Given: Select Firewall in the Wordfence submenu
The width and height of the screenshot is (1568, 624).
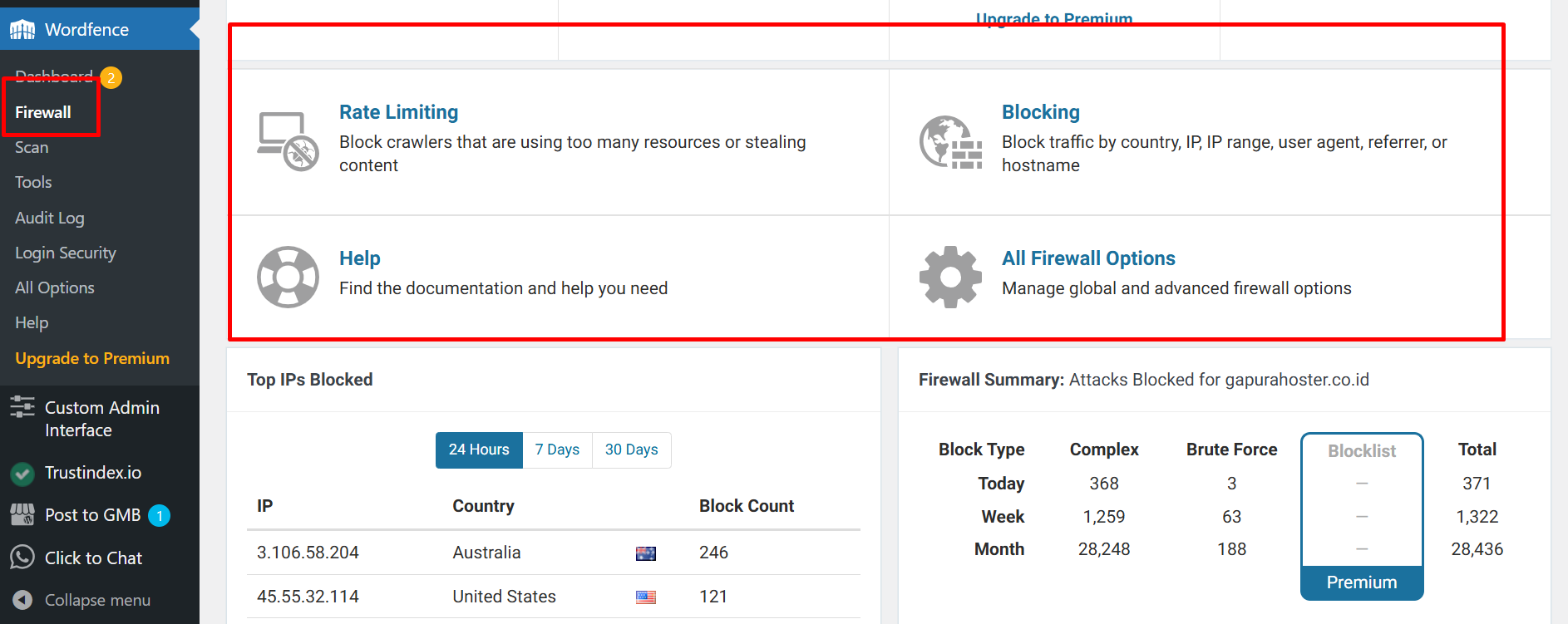Looking at the screenshot, I should point(43,112).
